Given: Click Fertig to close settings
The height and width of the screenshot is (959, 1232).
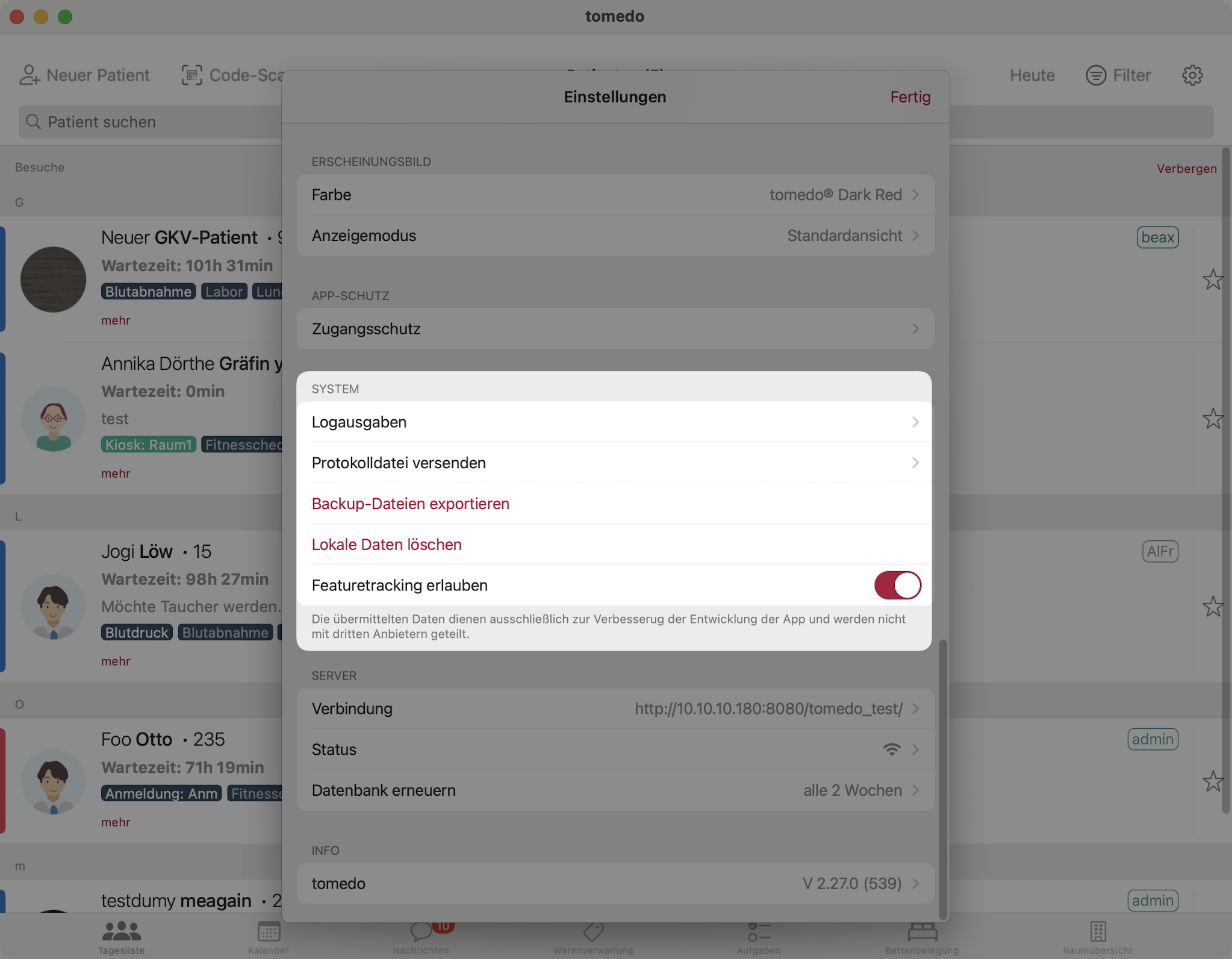Looking at the screenshot, I should [x=910, y=97].
